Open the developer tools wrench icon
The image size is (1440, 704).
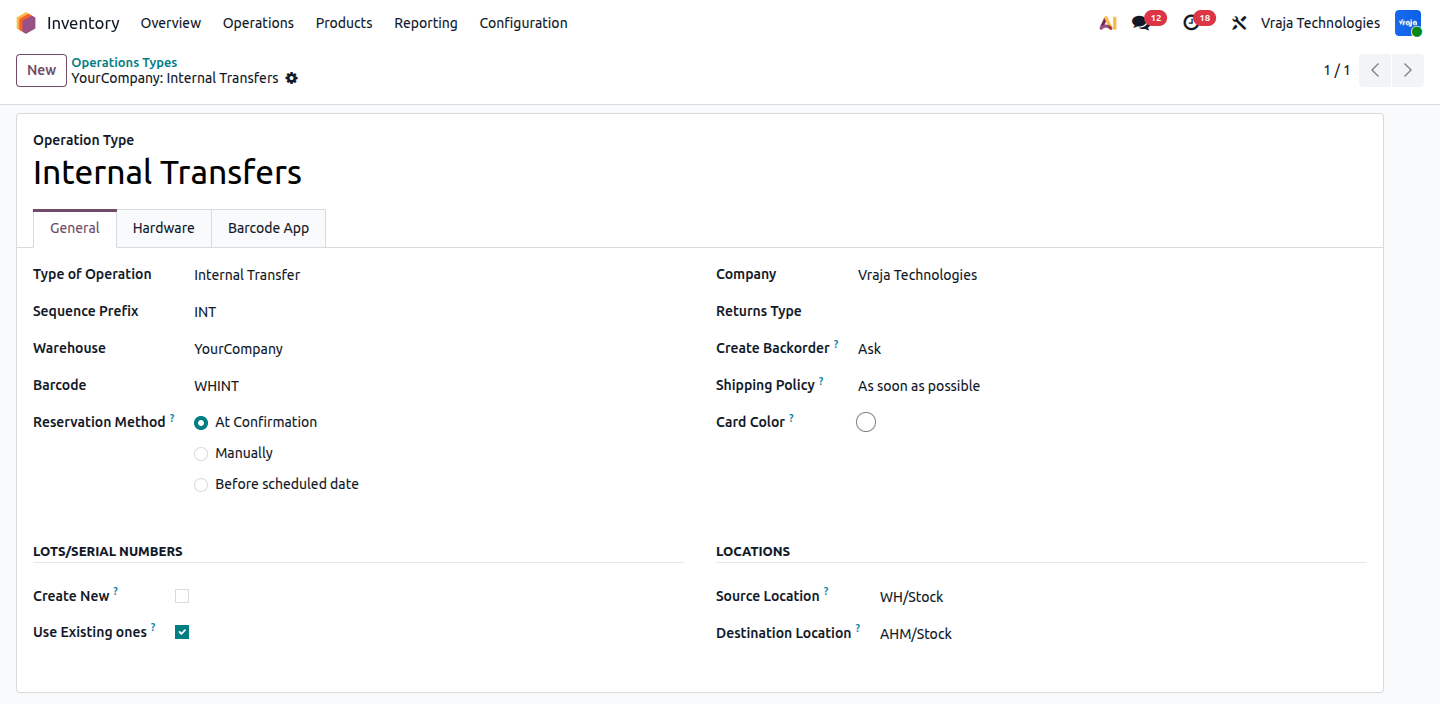tap(1239, 23)
